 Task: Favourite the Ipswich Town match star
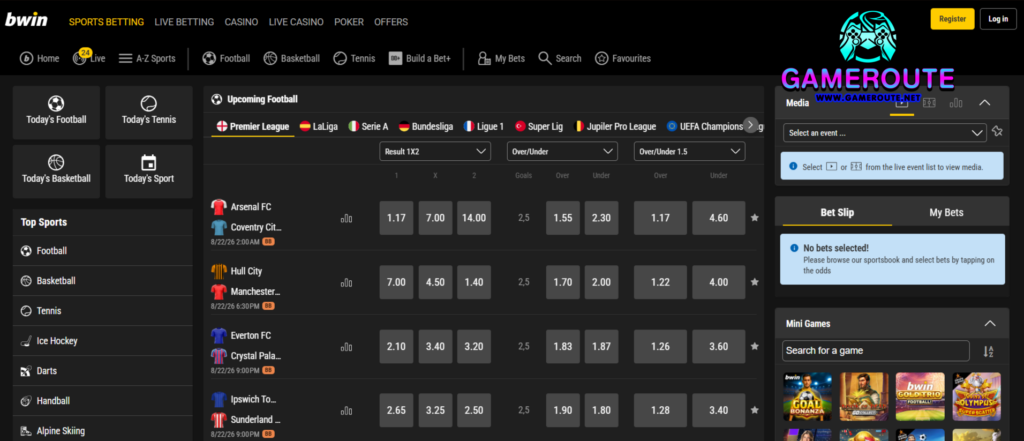tap(755, 410)
